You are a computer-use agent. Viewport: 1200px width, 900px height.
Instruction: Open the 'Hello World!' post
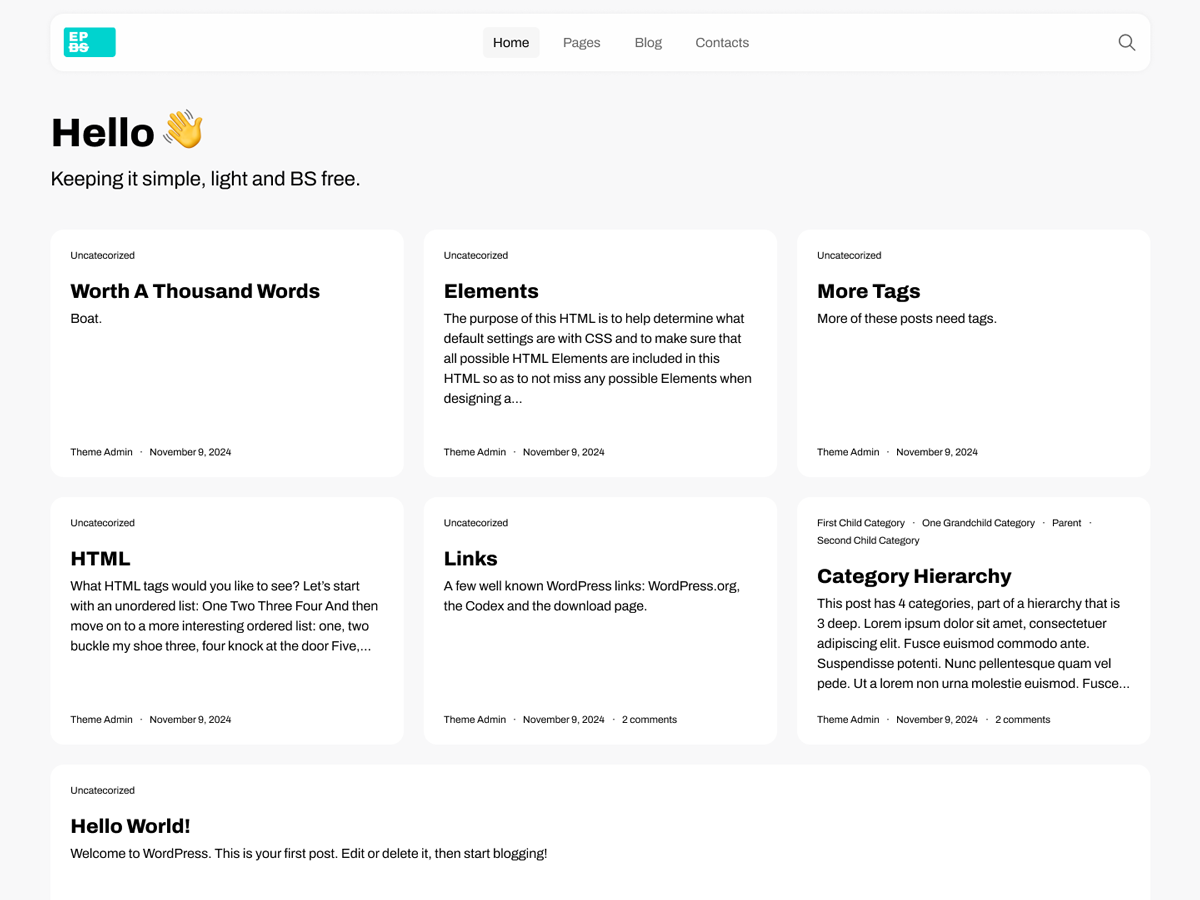coord(130,826)
